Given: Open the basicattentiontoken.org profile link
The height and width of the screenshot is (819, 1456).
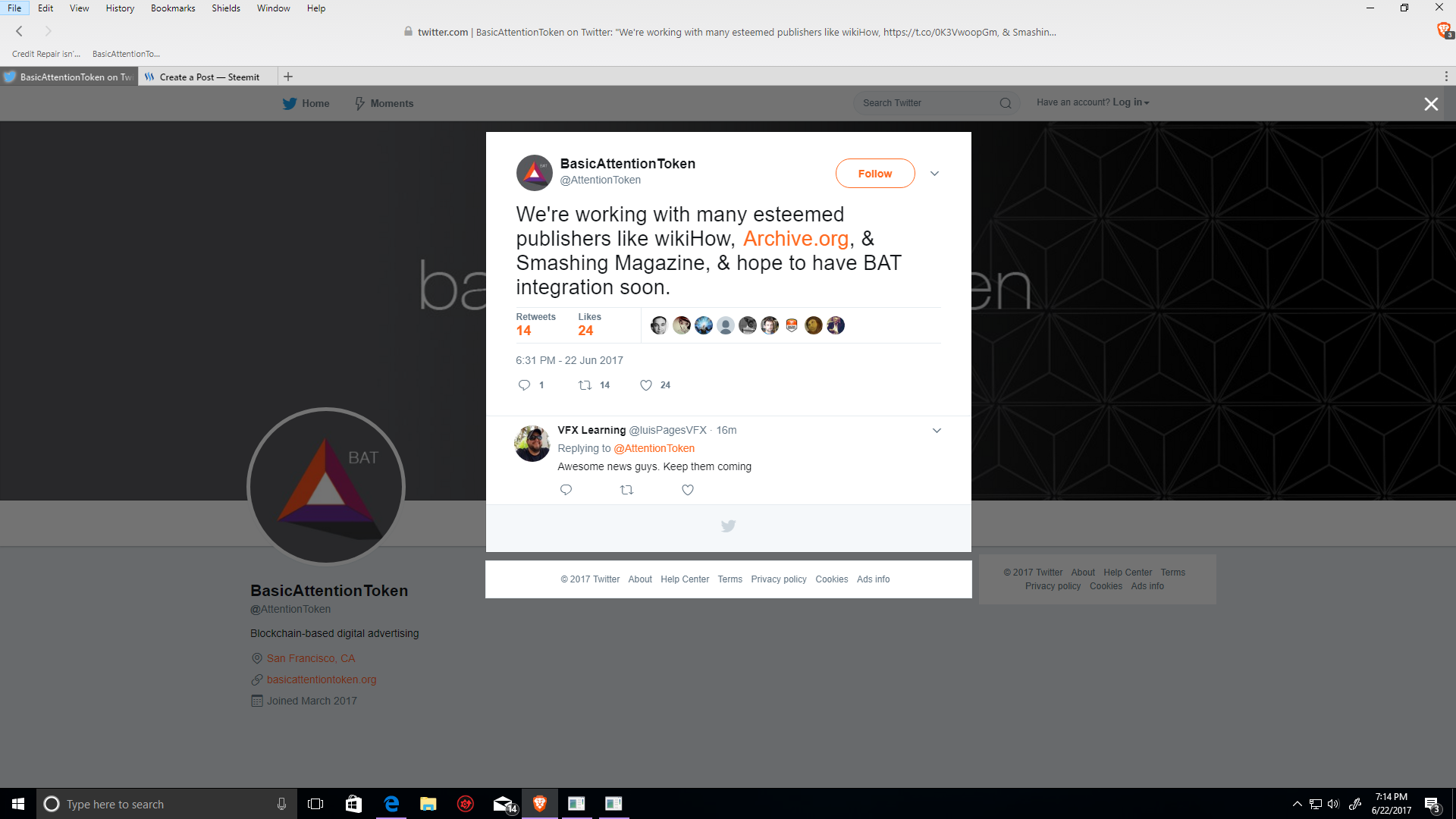Looking at the screenshot, I should point(322,680).
